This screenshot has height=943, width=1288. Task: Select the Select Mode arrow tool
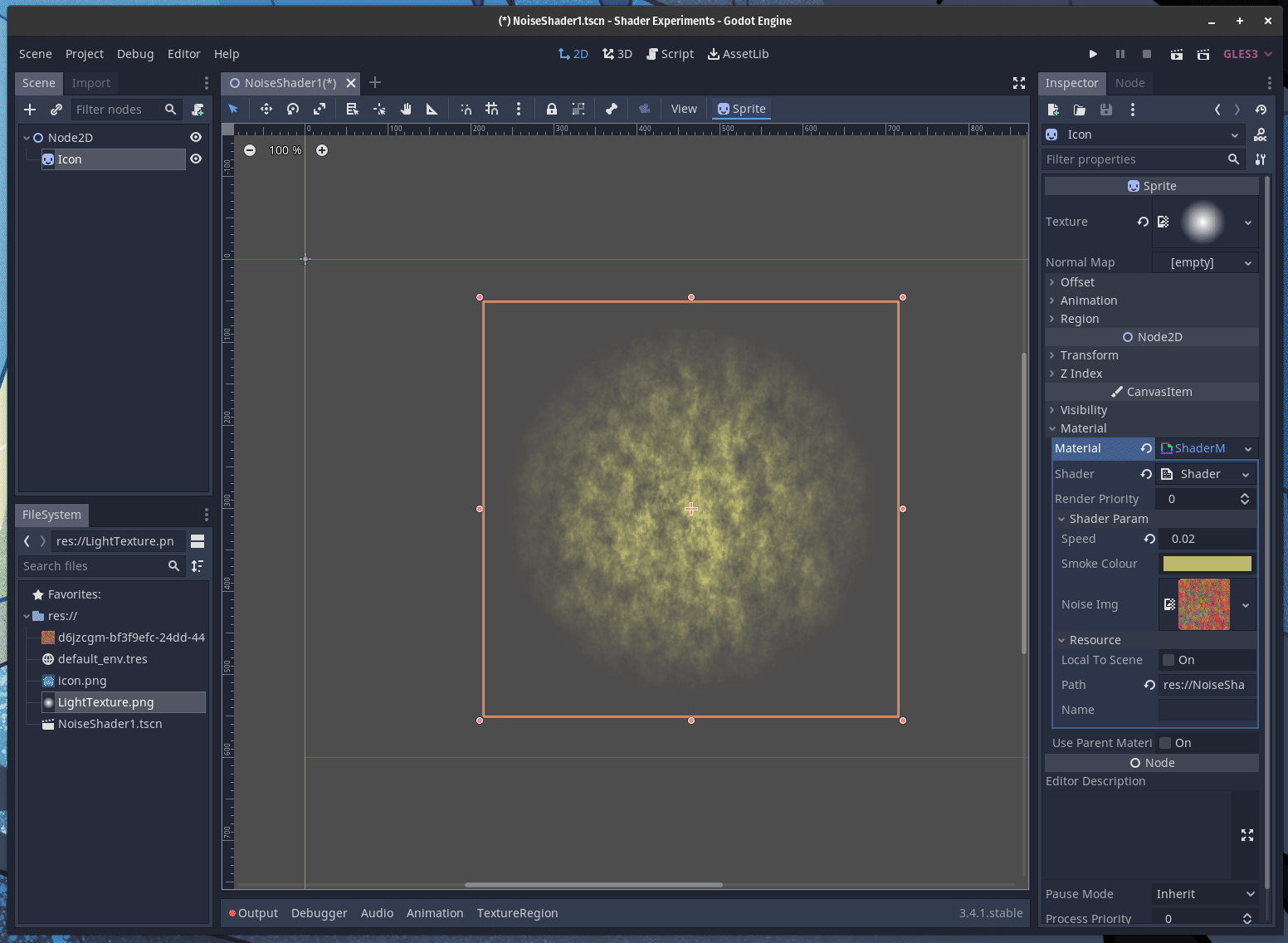[233, 109]
